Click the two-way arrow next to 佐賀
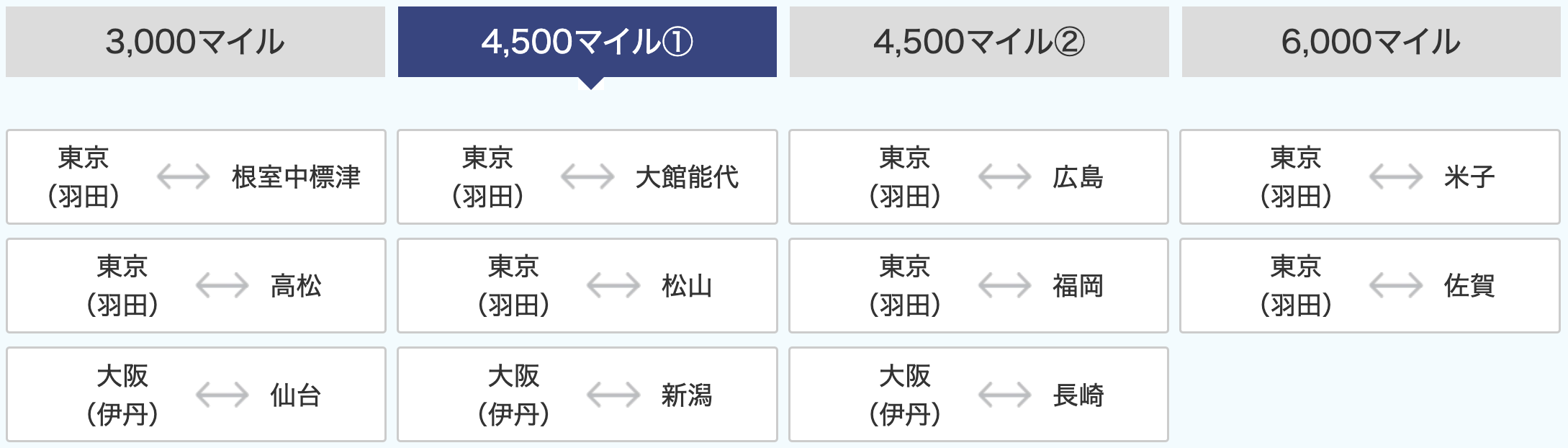 [x=1395, y=285]
